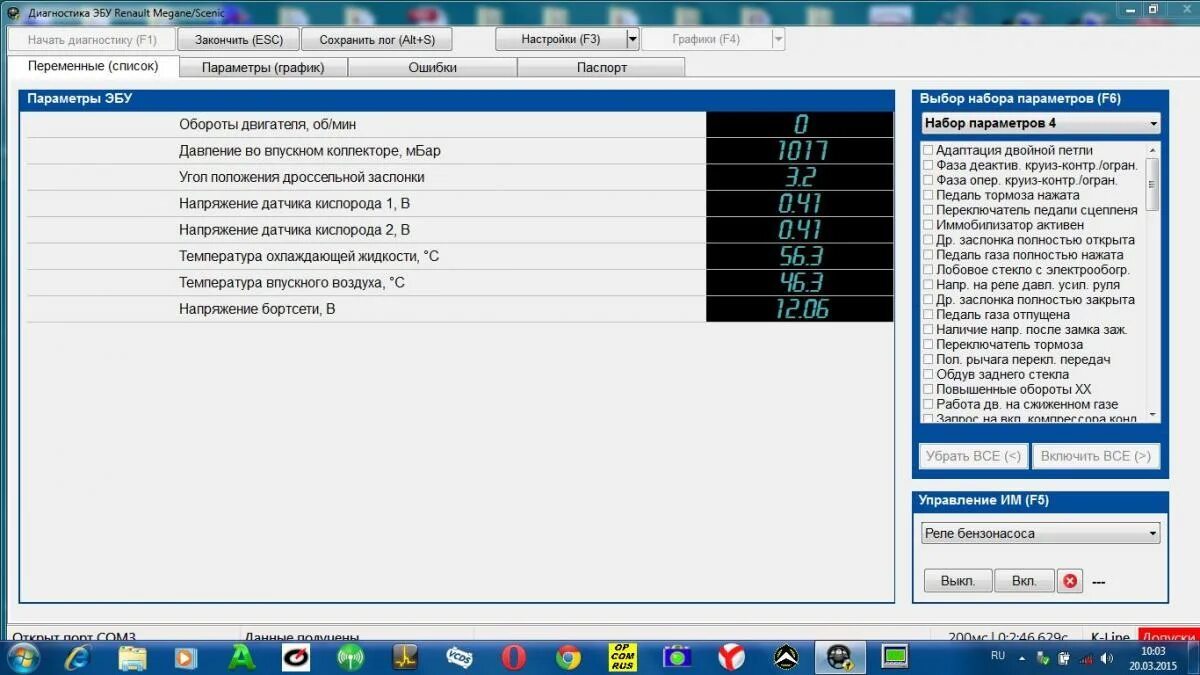Open the Opera browser taskbar icon
Screen dimensions: 1200x675
pyautogui.click(x=514, y=657)
